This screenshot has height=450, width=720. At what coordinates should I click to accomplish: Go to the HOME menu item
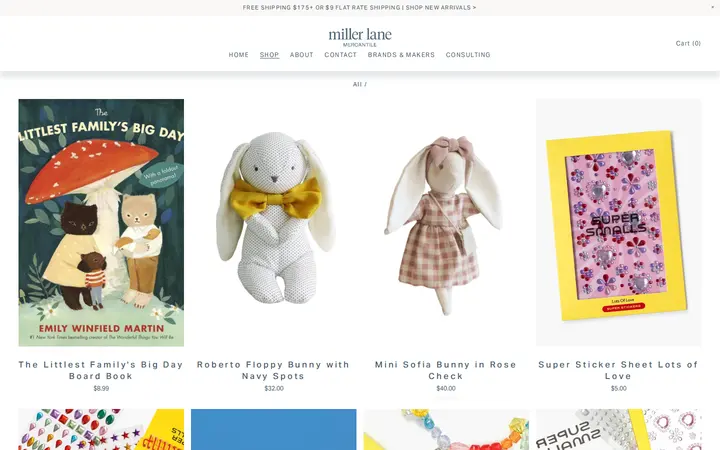coord(239,55)
